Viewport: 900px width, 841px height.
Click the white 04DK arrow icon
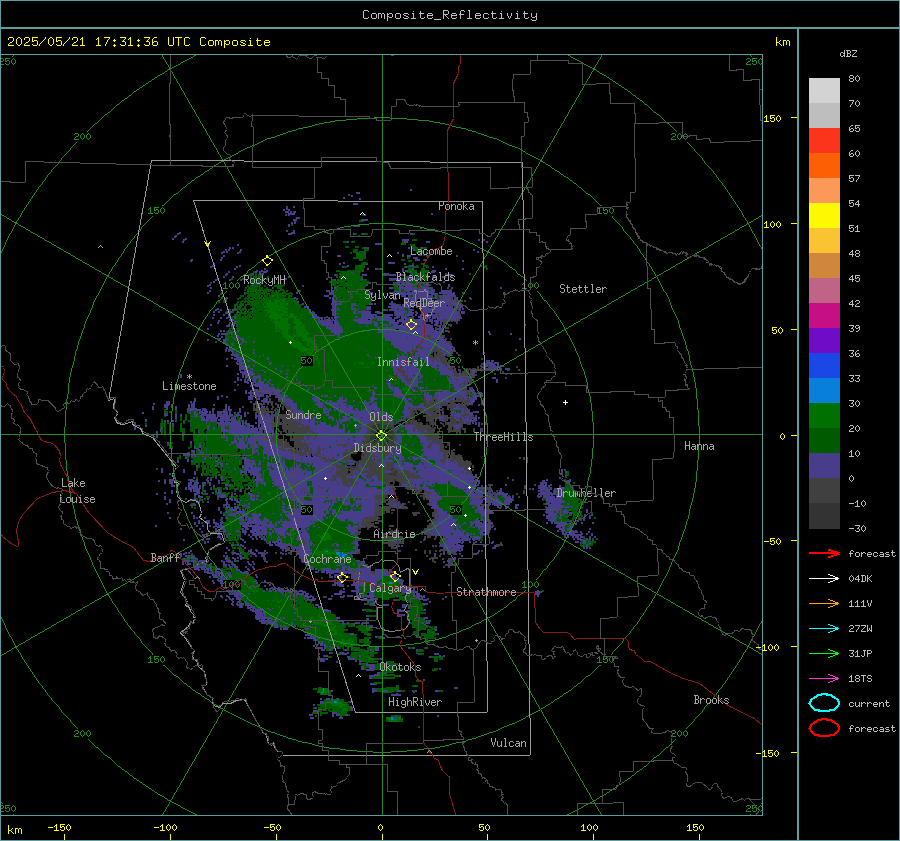click(x=824, y=579)
